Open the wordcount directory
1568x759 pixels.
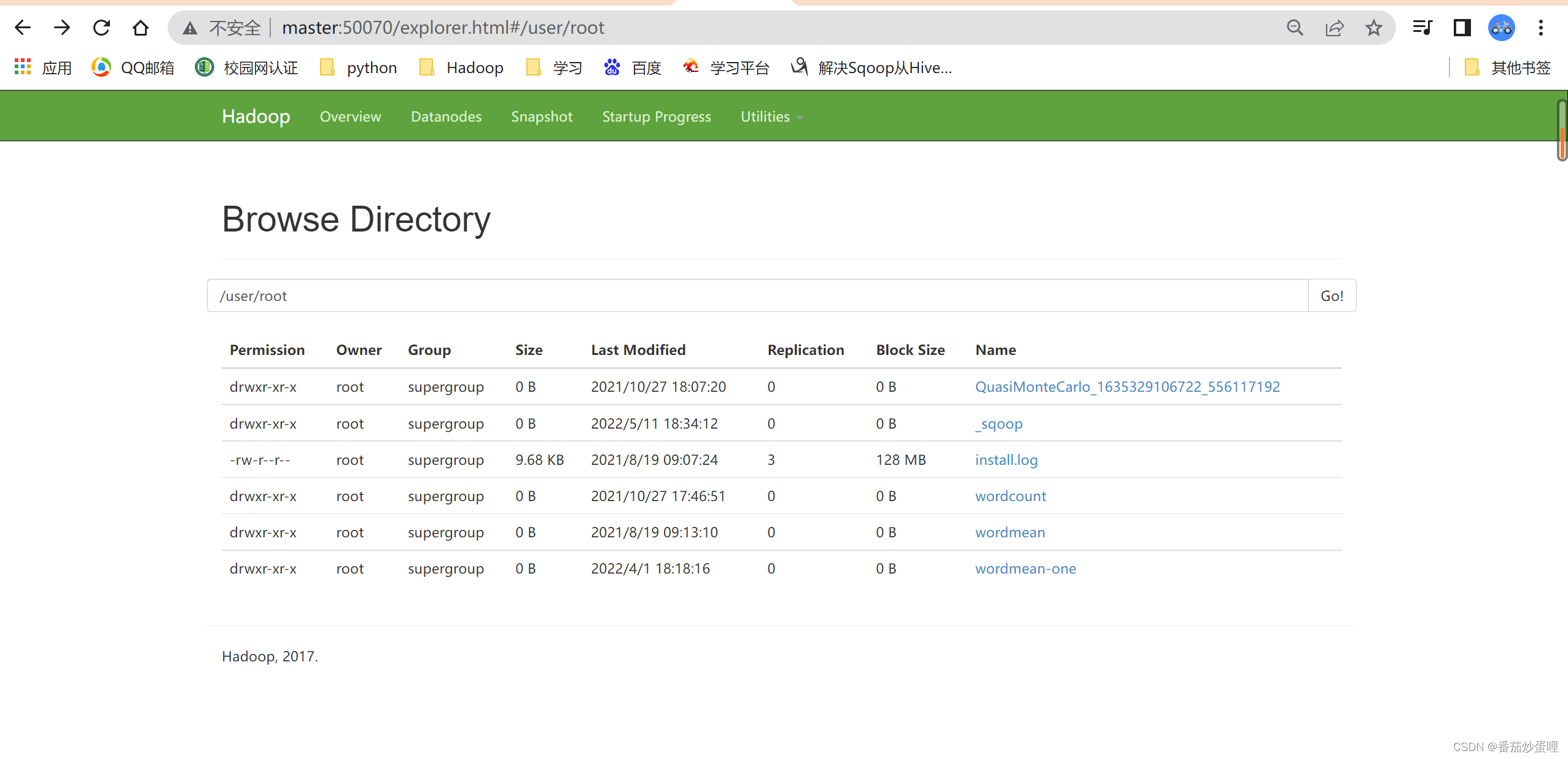1010,495
